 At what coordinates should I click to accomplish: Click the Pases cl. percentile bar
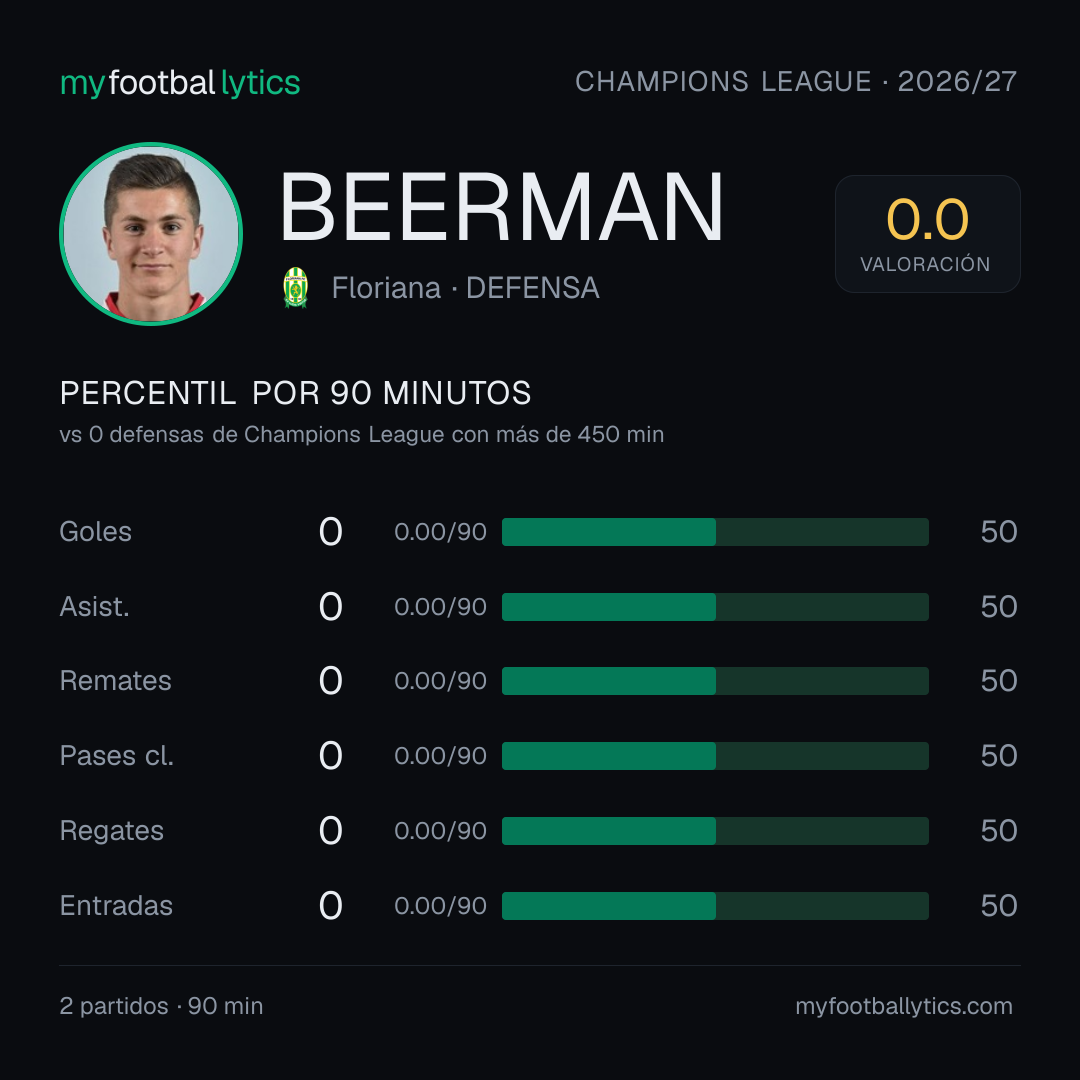pyautogui.click(x=715, y=756)
